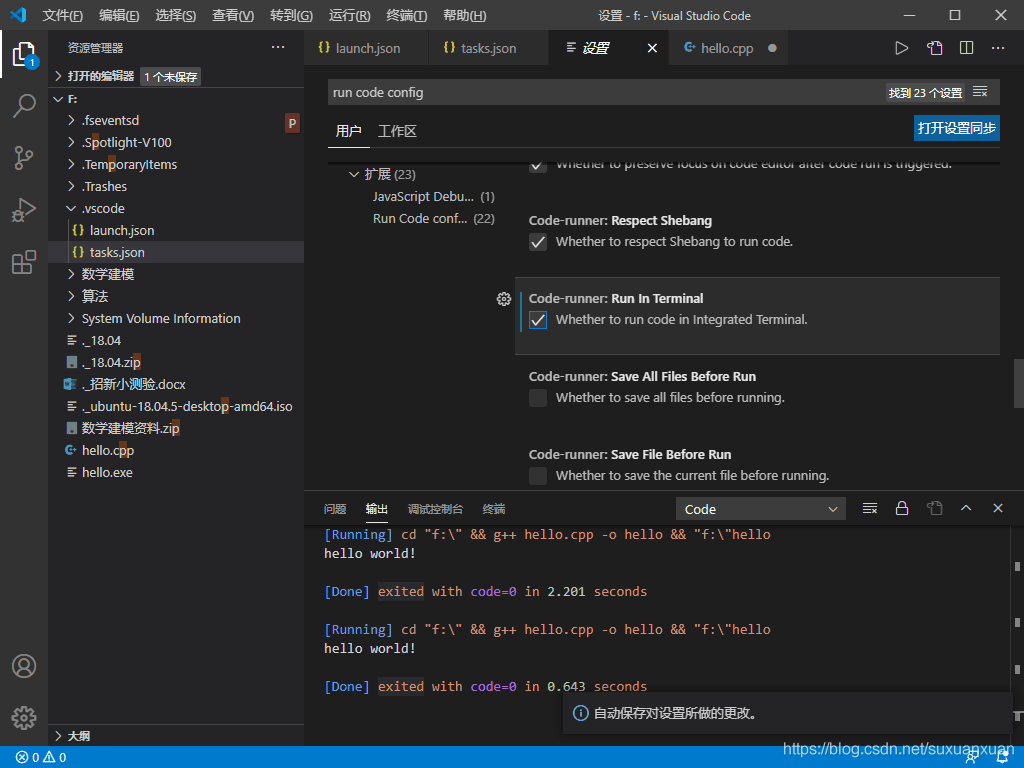Close the bottom panel
1024x768 pixels.
pos(998,508)
